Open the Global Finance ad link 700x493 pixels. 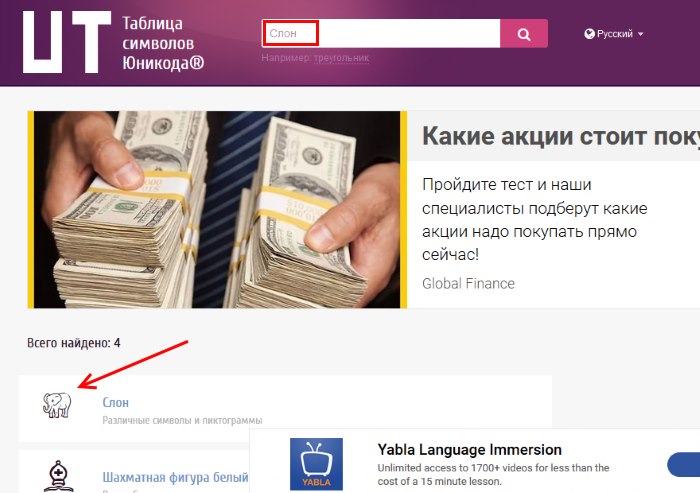468,284
